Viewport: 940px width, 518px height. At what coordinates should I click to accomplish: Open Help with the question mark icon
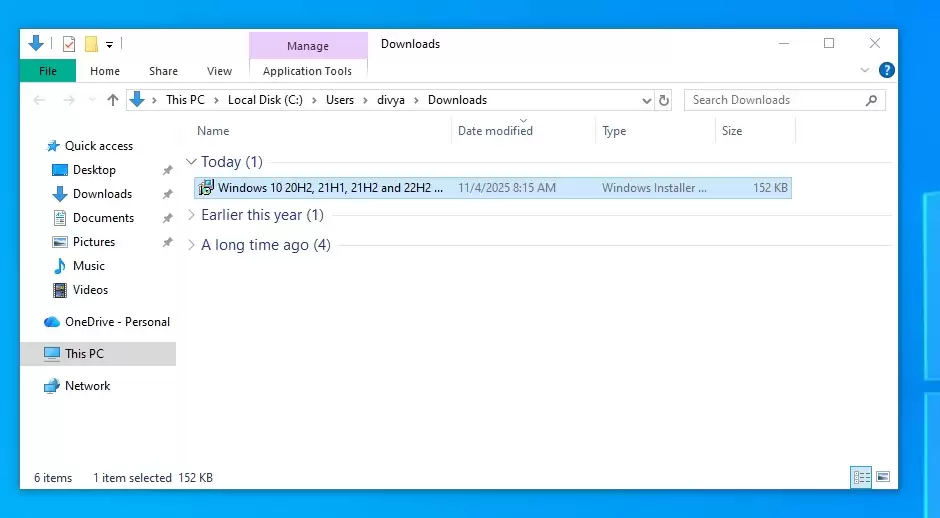[887, 70]
